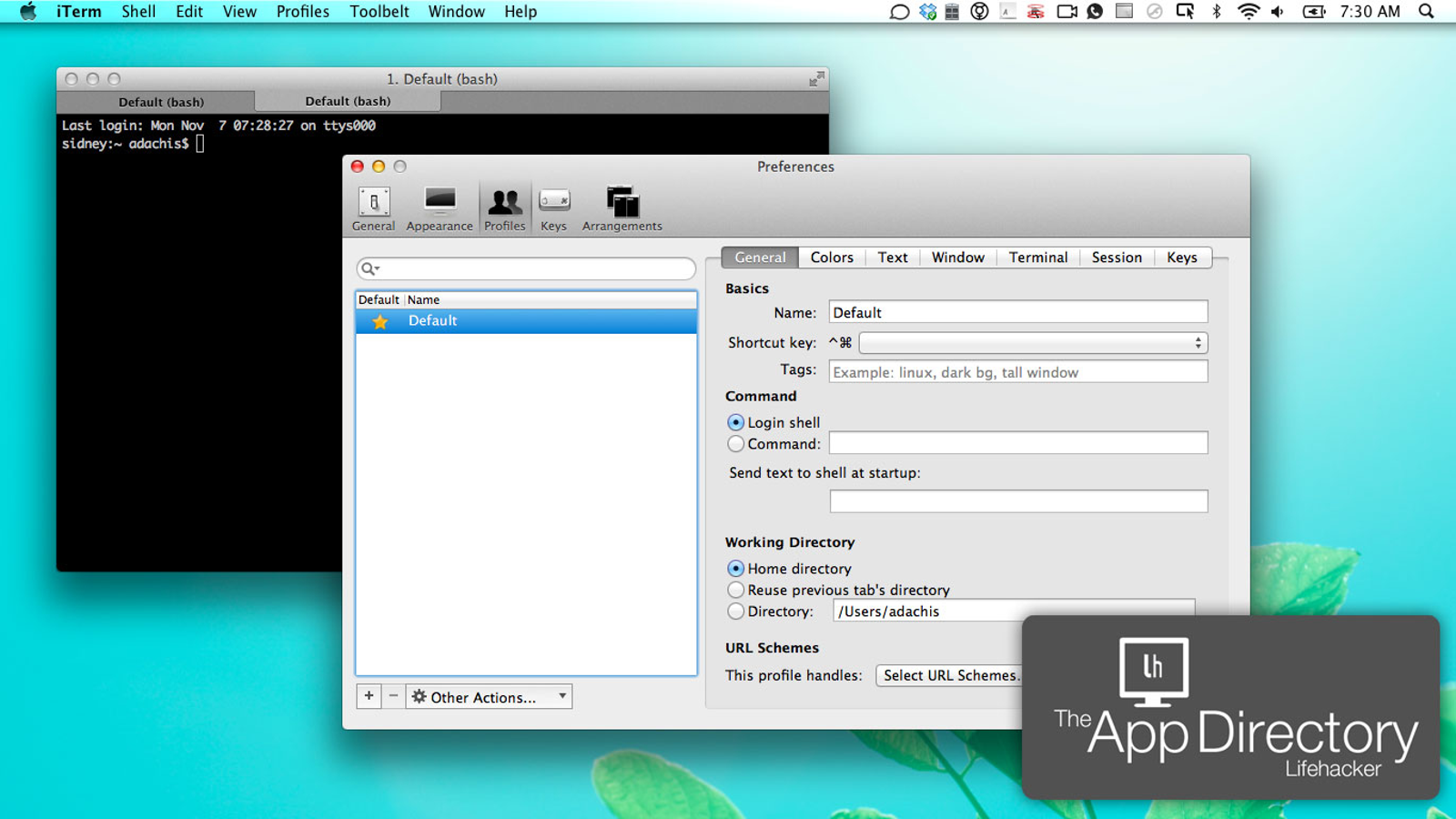Viewport: 1456px width, 819px height.
Task: Switch to the Colors tab
Action: point(832,258)
